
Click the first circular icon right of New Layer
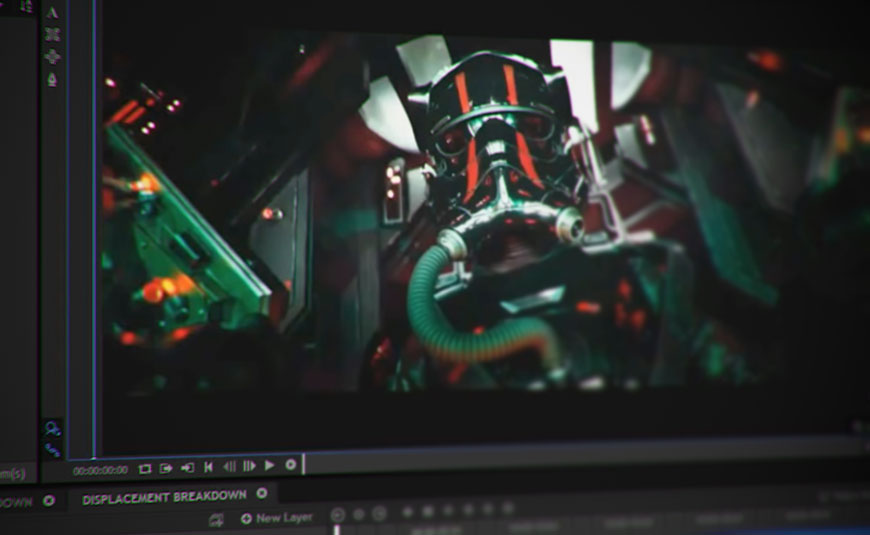(337, 515)
